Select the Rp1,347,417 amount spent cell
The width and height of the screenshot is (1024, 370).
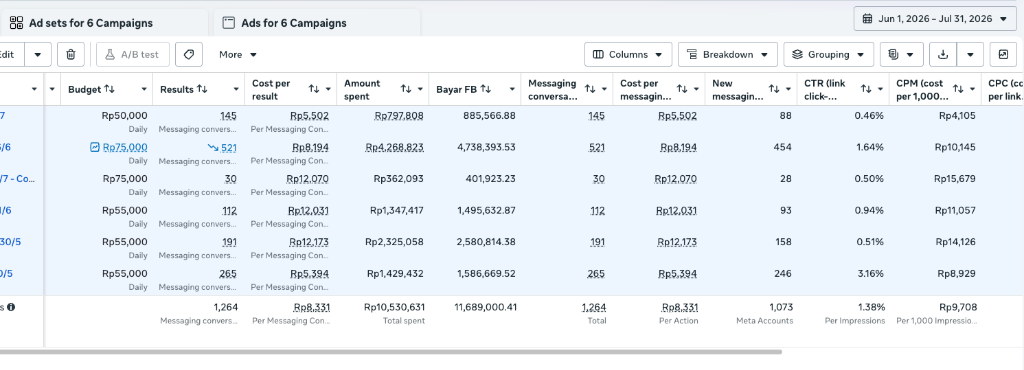(x=396, y=210)
